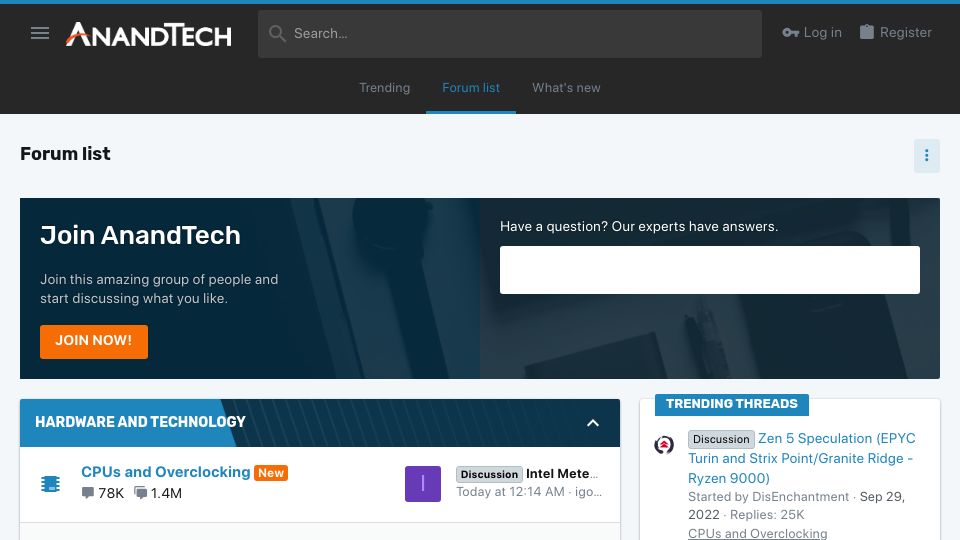Viewport: 960px width, 540px height.
Task: Collapse the Hardware and Technology section
Action: 592,423
